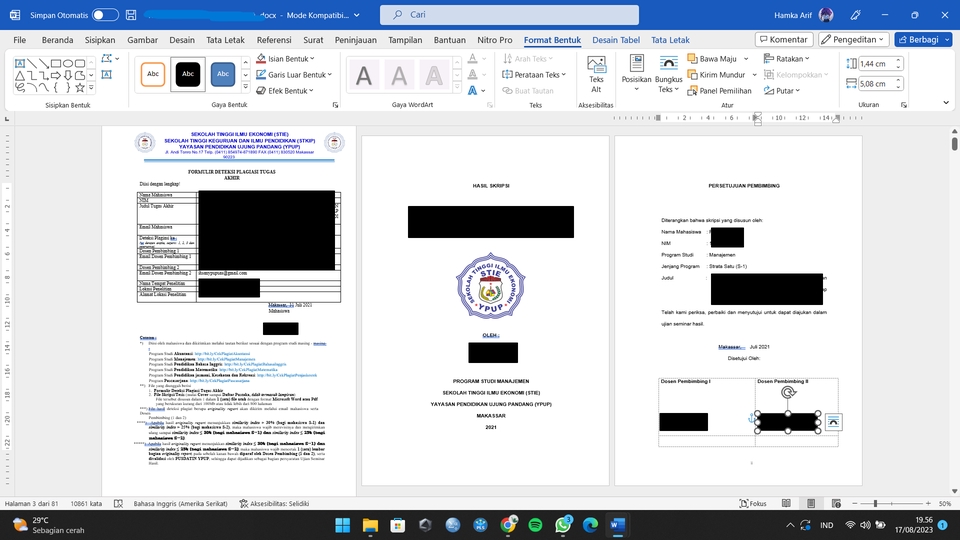Viewport: 960px width, 540px height.
Task: Open the Gaya Bentuk dialog launcher
Action: (336, 105)
